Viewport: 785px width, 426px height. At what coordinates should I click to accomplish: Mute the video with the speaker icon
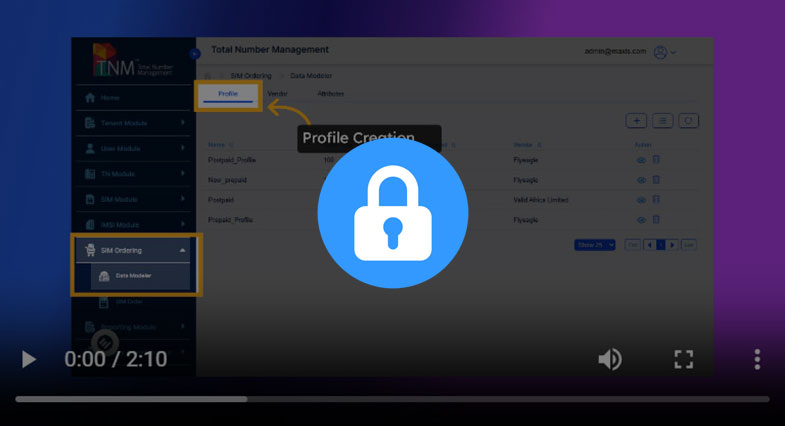[x=609, y=359]
